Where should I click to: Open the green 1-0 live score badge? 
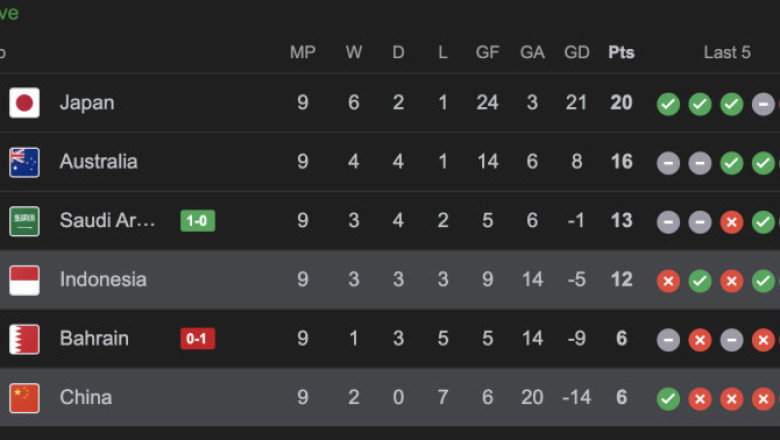(x=197, y=221)
